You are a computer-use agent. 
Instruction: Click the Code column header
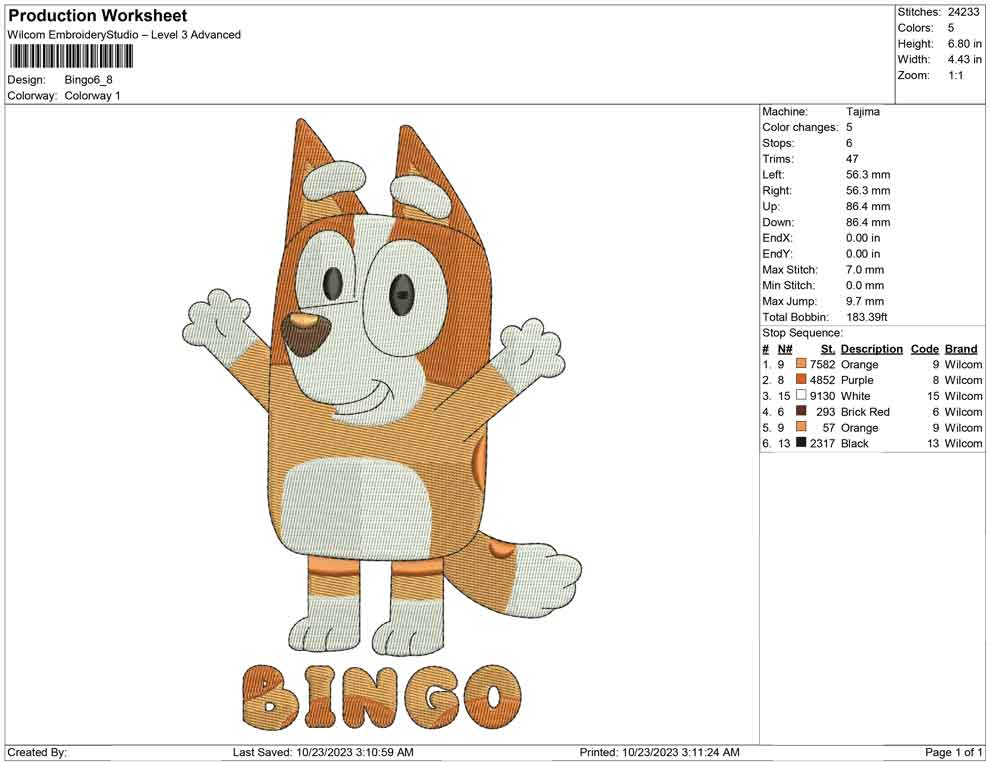[924, 349]
